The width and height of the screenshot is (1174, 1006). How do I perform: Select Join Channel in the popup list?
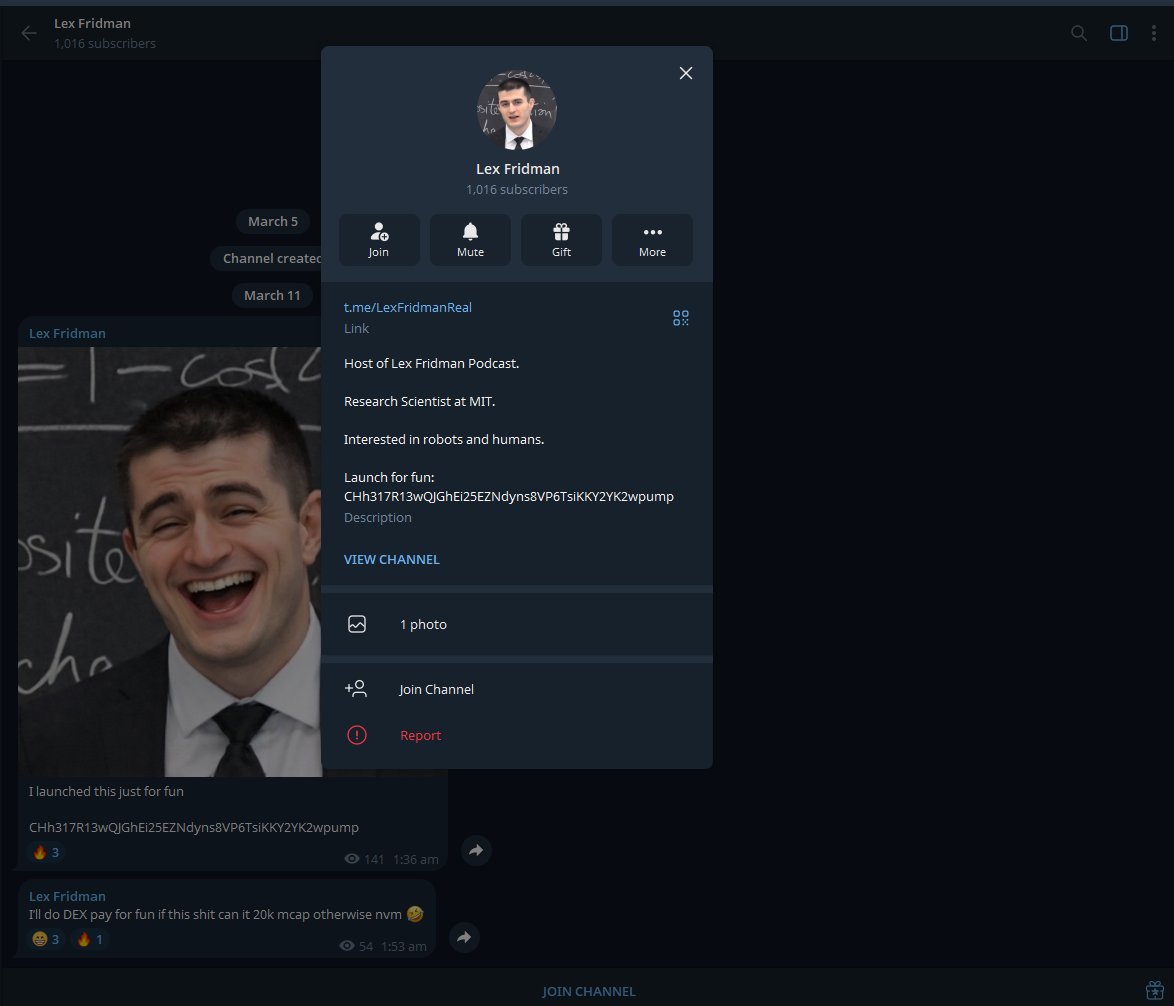[x=517, y=689]
